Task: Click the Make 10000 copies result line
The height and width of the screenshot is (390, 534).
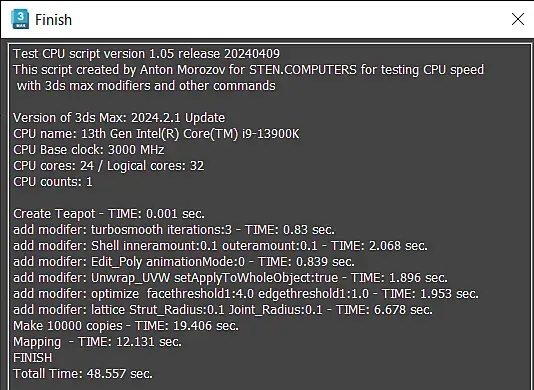Action: point(126,326)
